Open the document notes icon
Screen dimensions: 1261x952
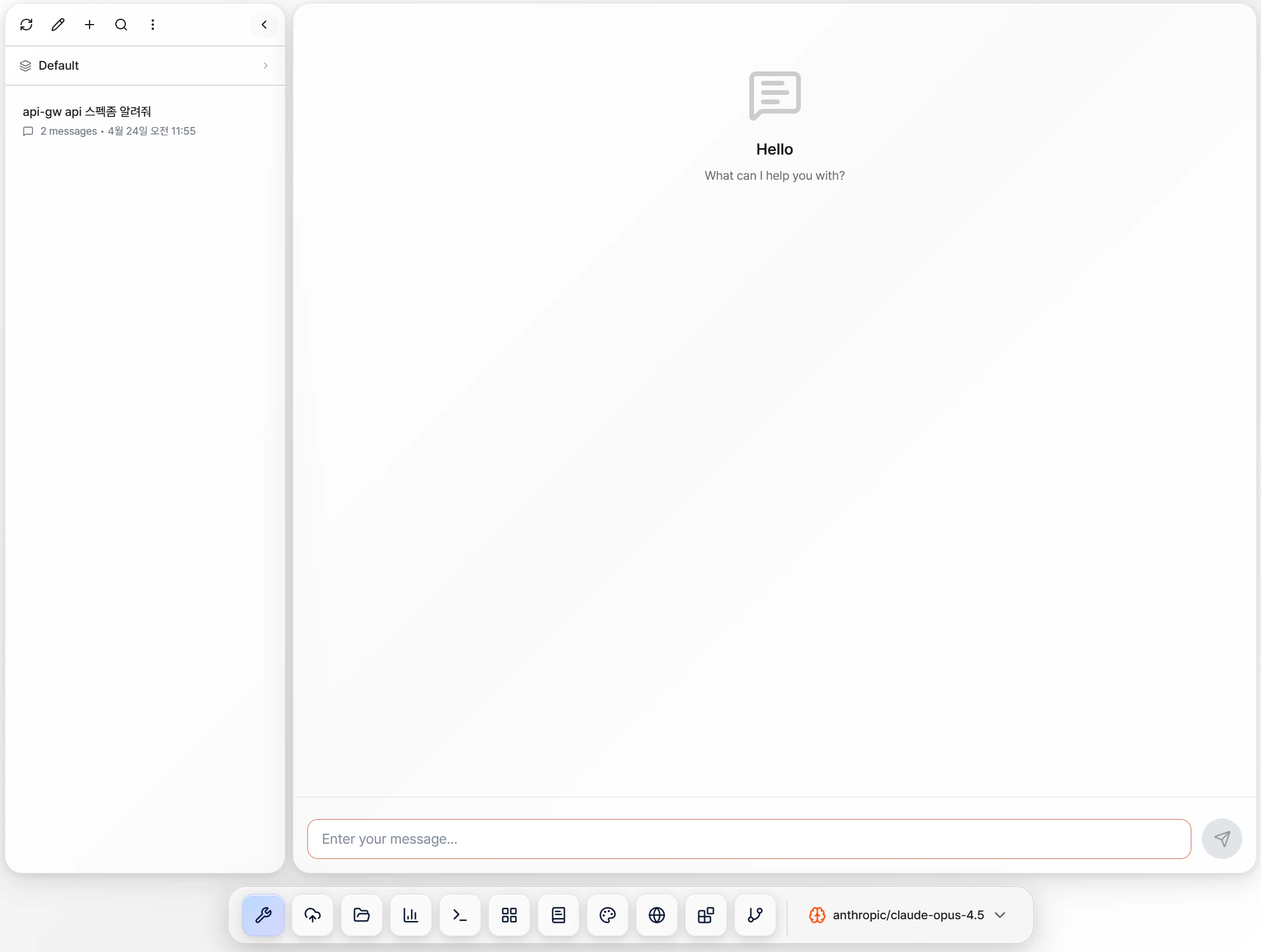[x=558, y=915]
